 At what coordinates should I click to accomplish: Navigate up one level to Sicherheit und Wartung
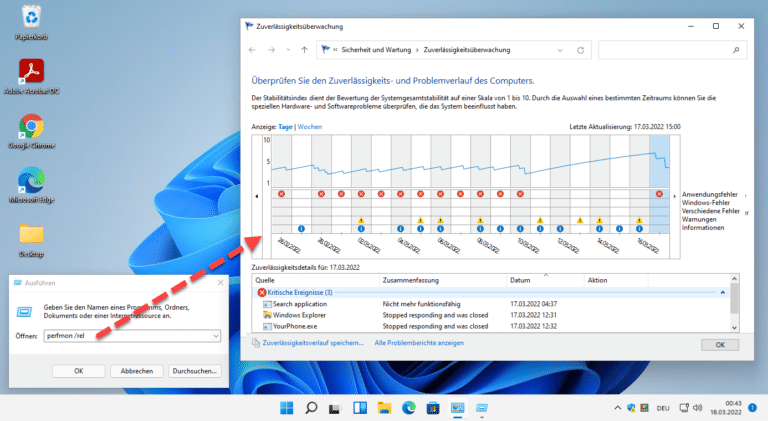point(304,50)
